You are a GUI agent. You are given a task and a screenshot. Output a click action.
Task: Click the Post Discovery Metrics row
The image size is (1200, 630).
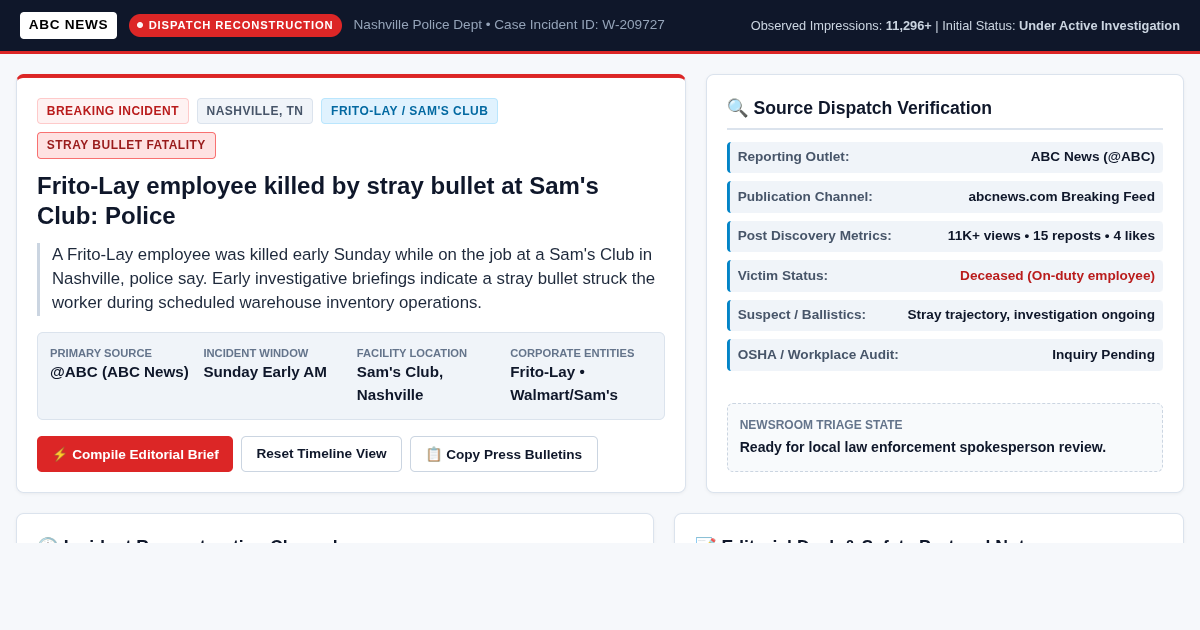(945, 236)
